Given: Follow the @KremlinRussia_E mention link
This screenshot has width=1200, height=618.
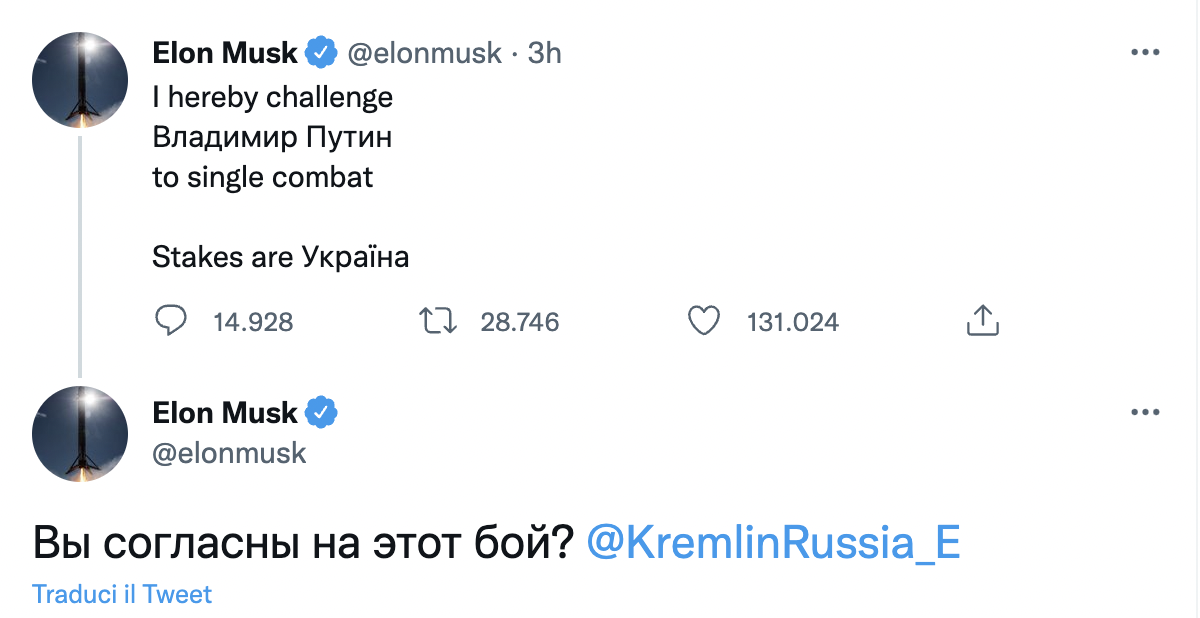Looking at the screenshot, I should tap(772, 542).
